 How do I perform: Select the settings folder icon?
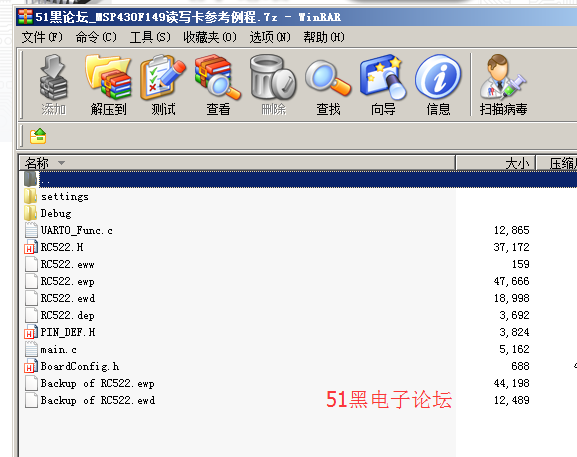(31, 196)
